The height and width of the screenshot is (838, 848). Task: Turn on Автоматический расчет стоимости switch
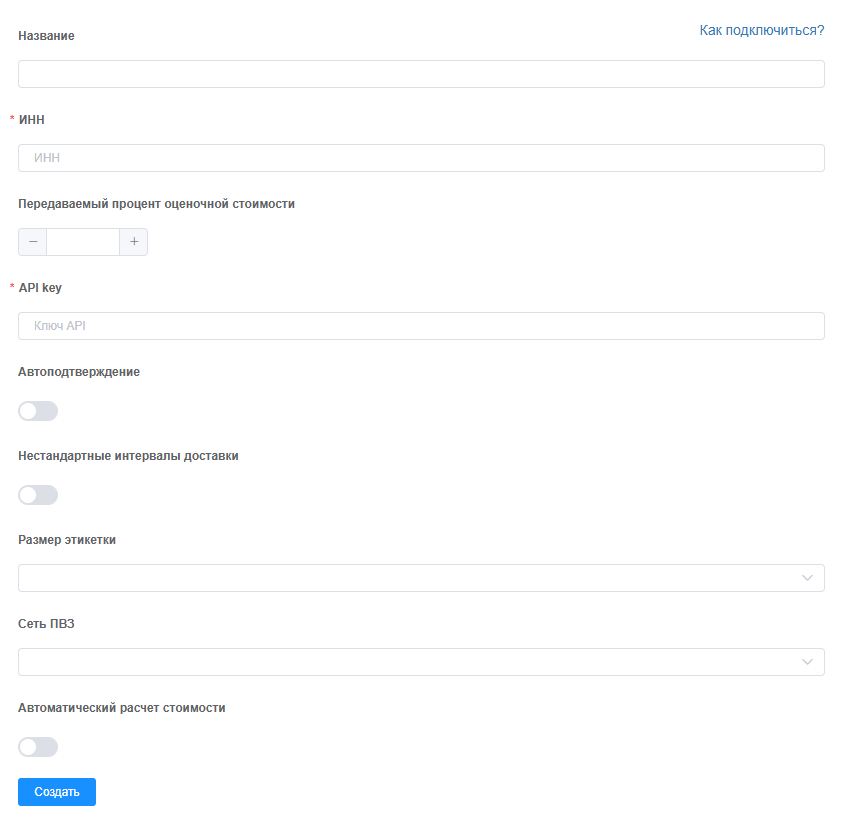point(38,747)
